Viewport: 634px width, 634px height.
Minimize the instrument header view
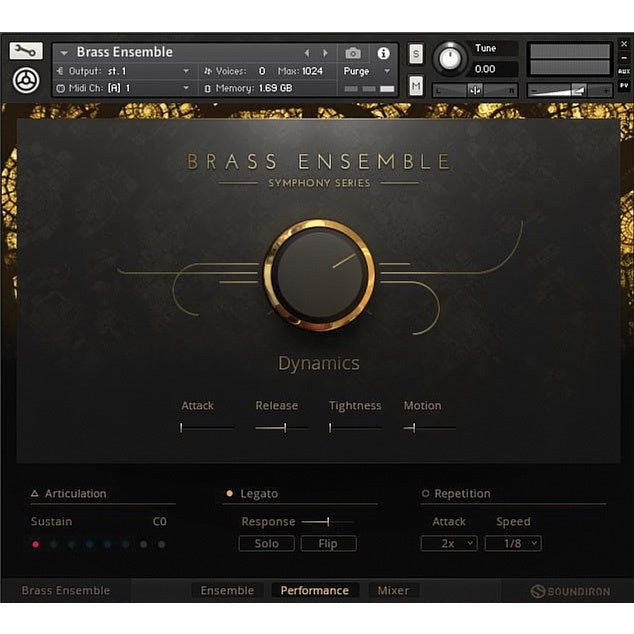coord(624,58)
